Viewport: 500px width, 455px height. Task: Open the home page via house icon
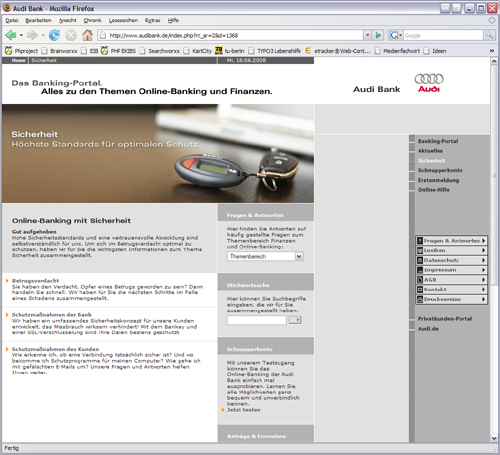pos(87,35)
